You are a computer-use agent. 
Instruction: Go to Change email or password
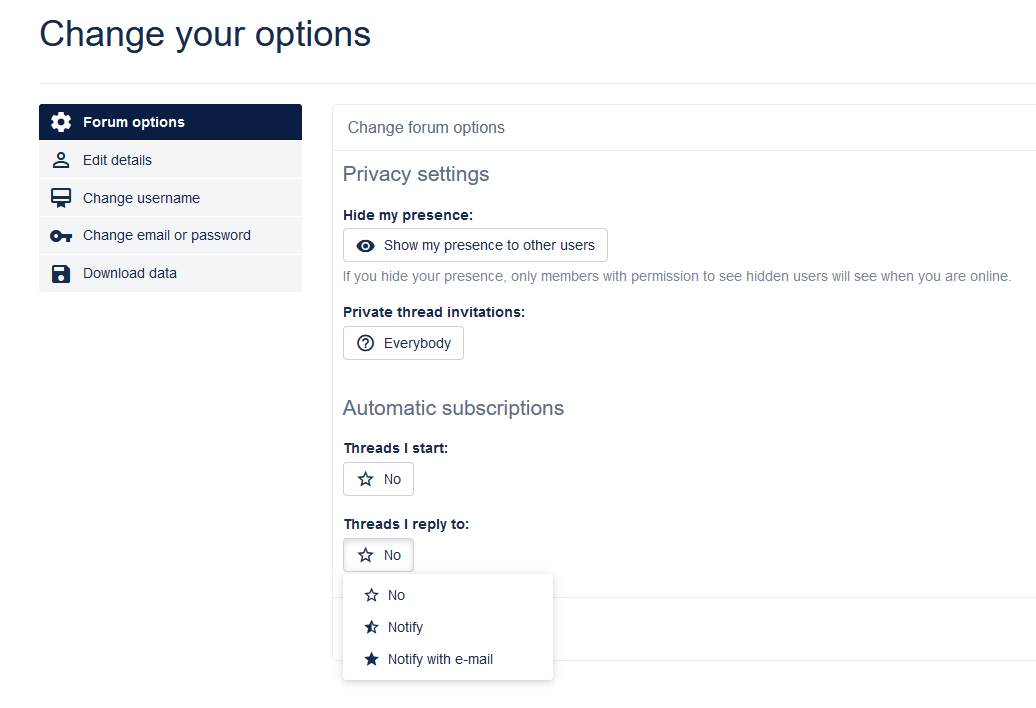coord(167,236)
